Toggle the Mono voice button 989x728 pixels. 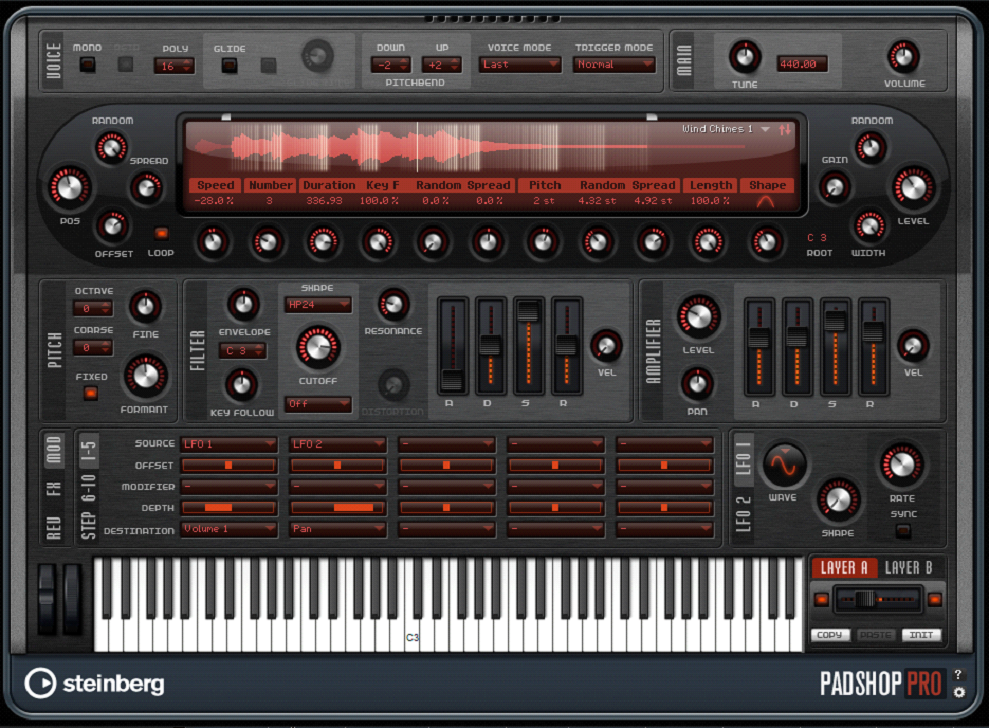(x=88, y=64)
